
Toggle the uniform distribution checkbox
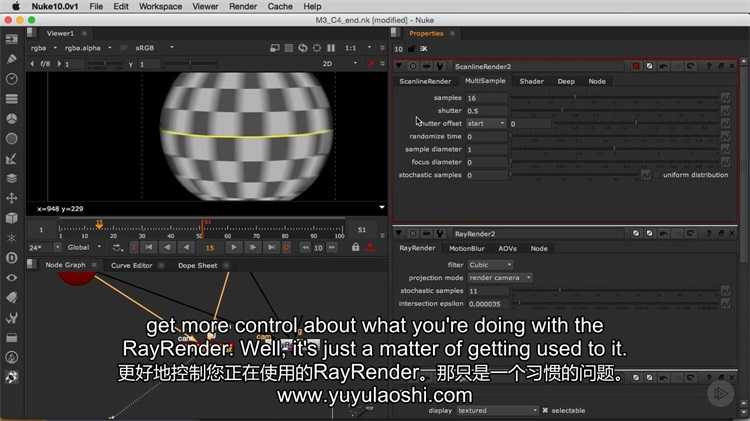[x=656, y=175]
